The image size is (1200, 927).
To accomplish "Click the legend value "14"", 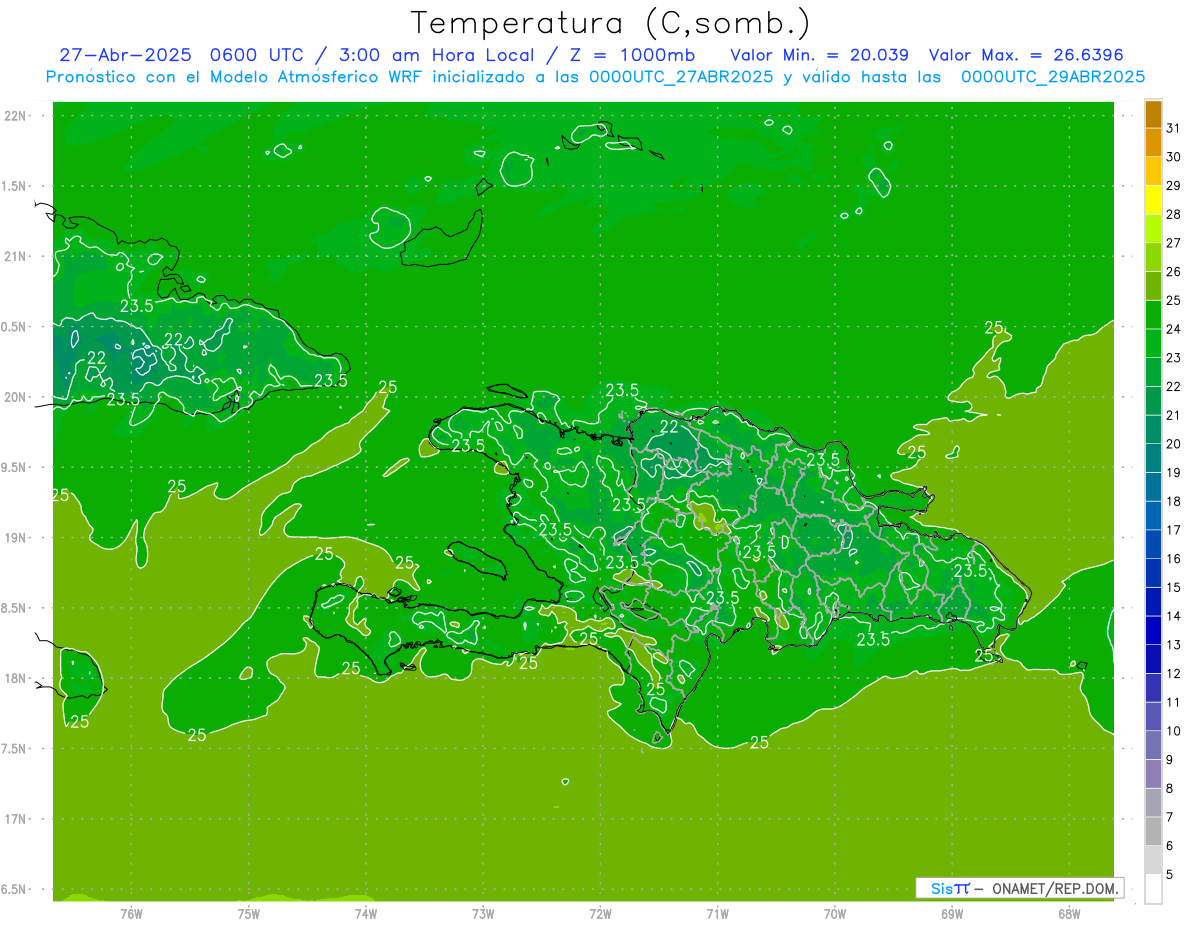I will pyautogui.click(x=1173, y=616).
